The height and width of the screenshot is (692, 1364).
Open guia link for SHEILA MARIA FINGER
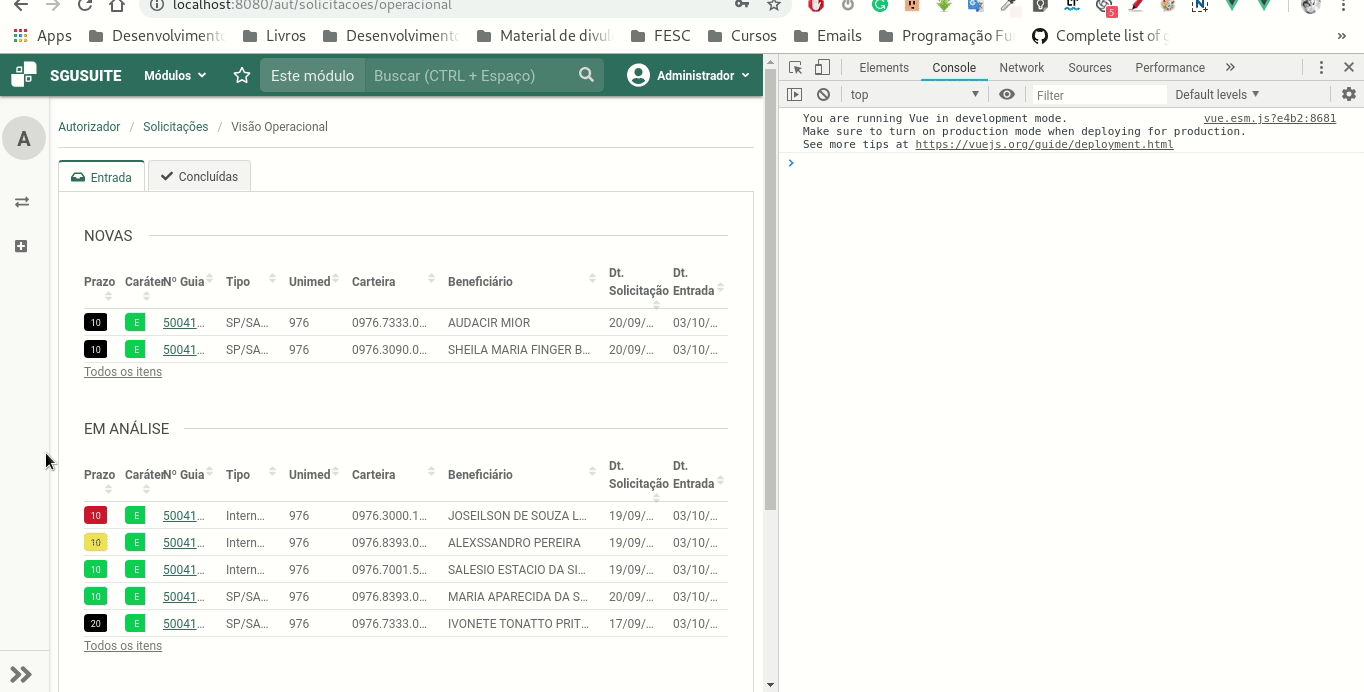[x=183, y=350]
